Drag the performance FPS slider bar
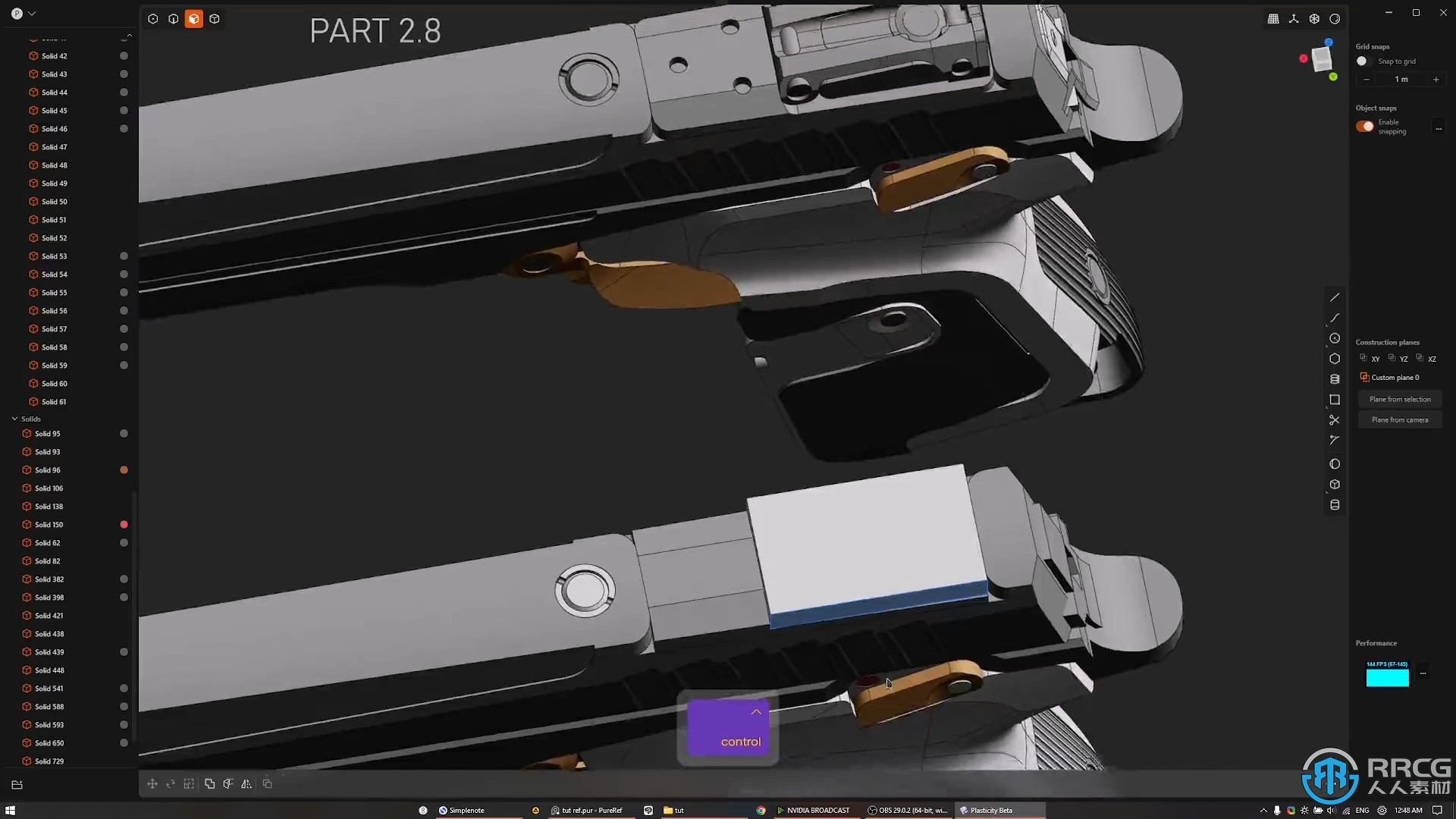Viewport: 1456px width, 819px height. point(1387,678)
